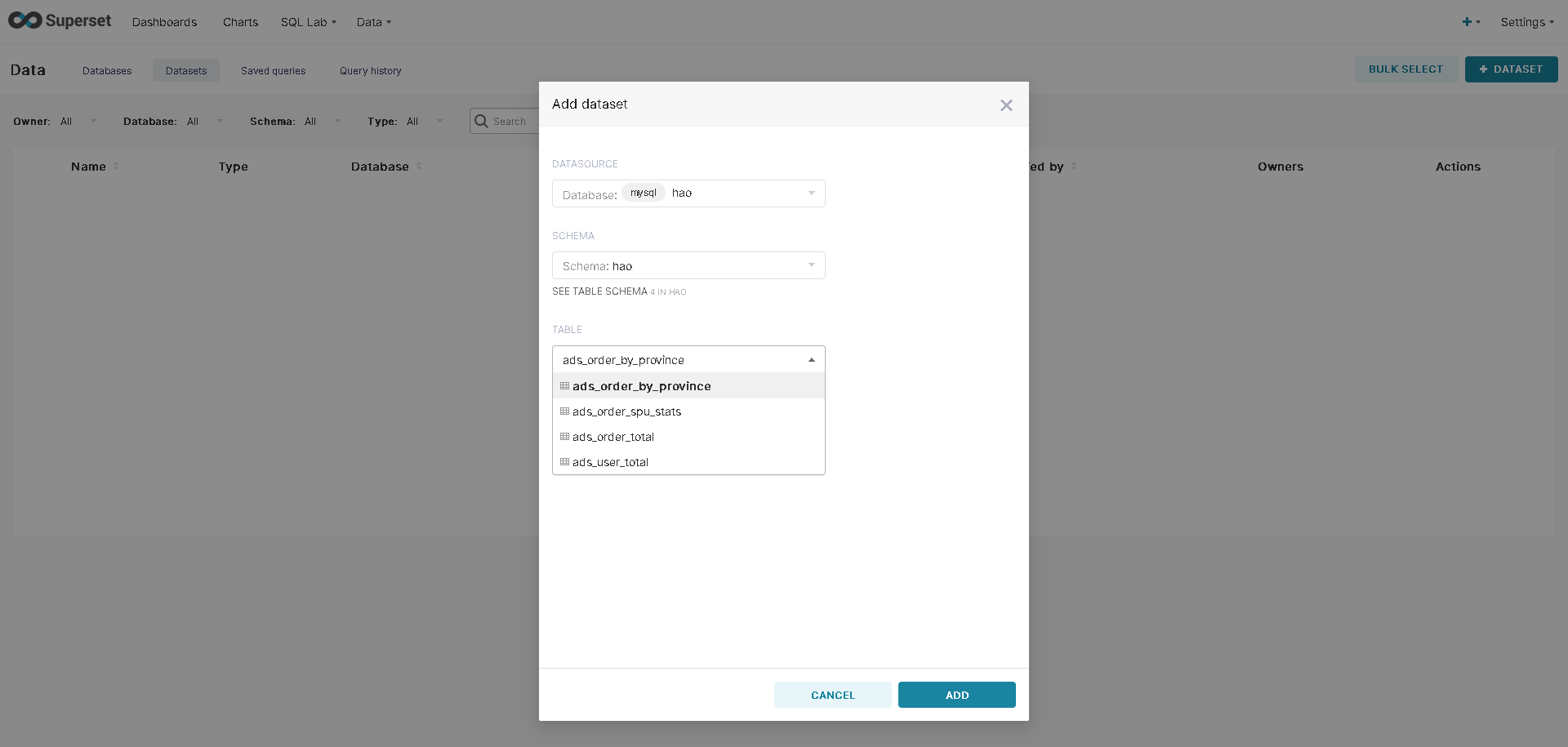Select ads_order_total from the table list
The height and width of the screenshot is (747, 1568).
(612, 437)
